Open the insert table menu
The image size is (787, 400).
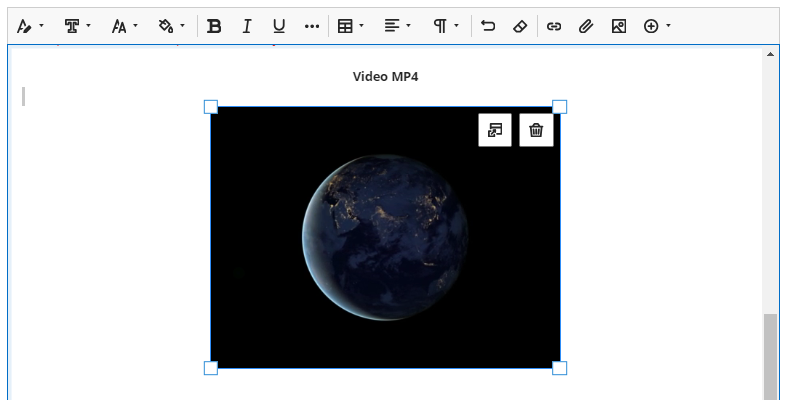click(x=350, y=27)
